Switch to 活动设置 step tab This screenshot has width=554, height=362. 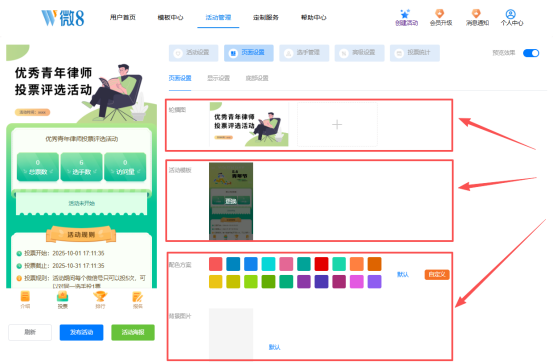(193, 53)
